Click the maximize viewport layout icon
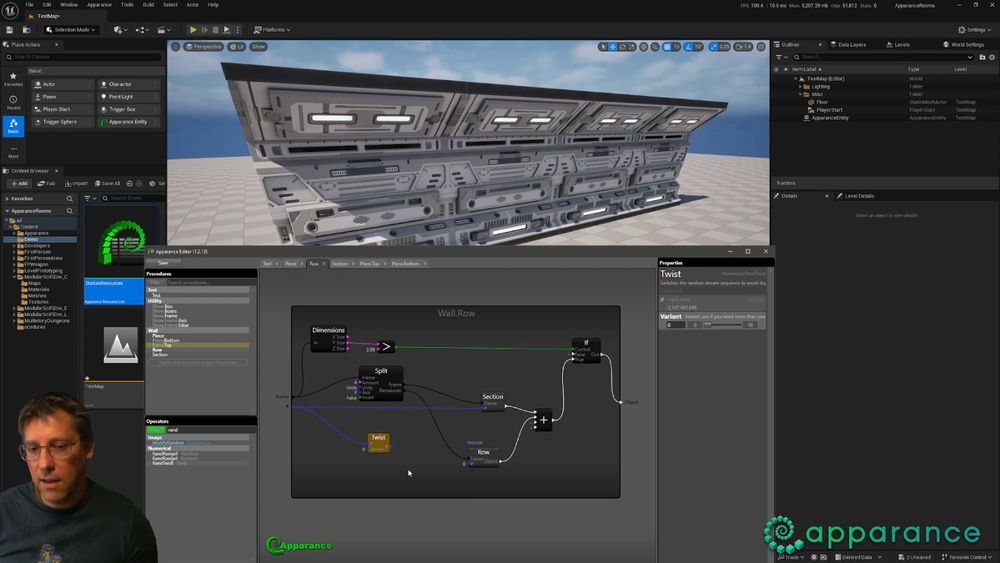The width and height of the screenshot is (1000, 563). click(761, 47)
